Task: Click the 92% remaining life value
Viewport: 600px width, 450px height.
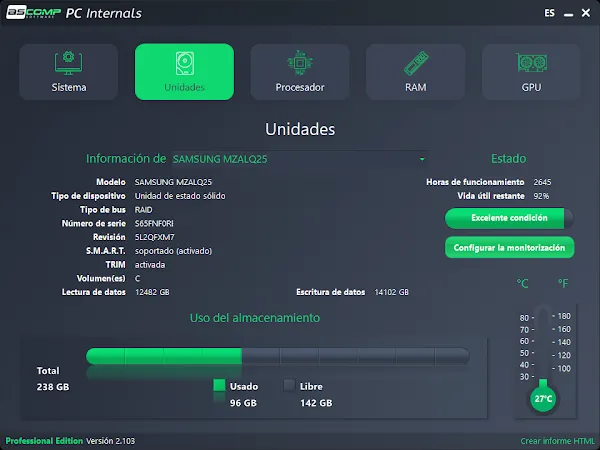Action: [x=541, y=196]
